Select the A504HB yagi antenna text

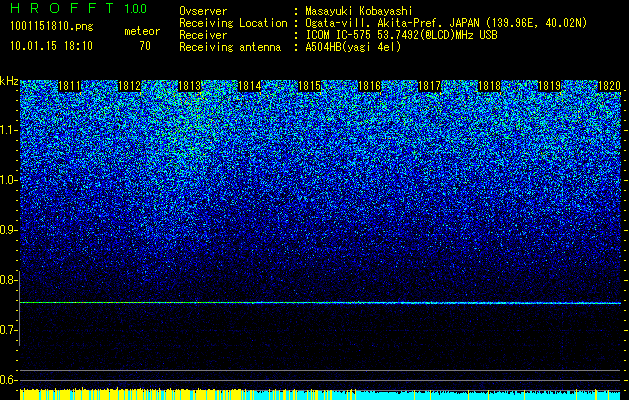(353, 47)
